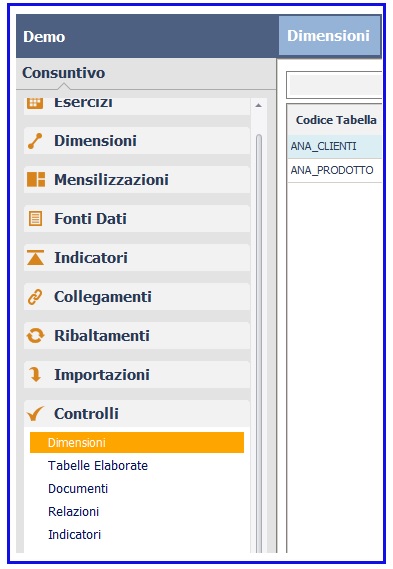Click the Mensilizzazioni grid icon
The image size is (393, 569).
click(36, 180)
